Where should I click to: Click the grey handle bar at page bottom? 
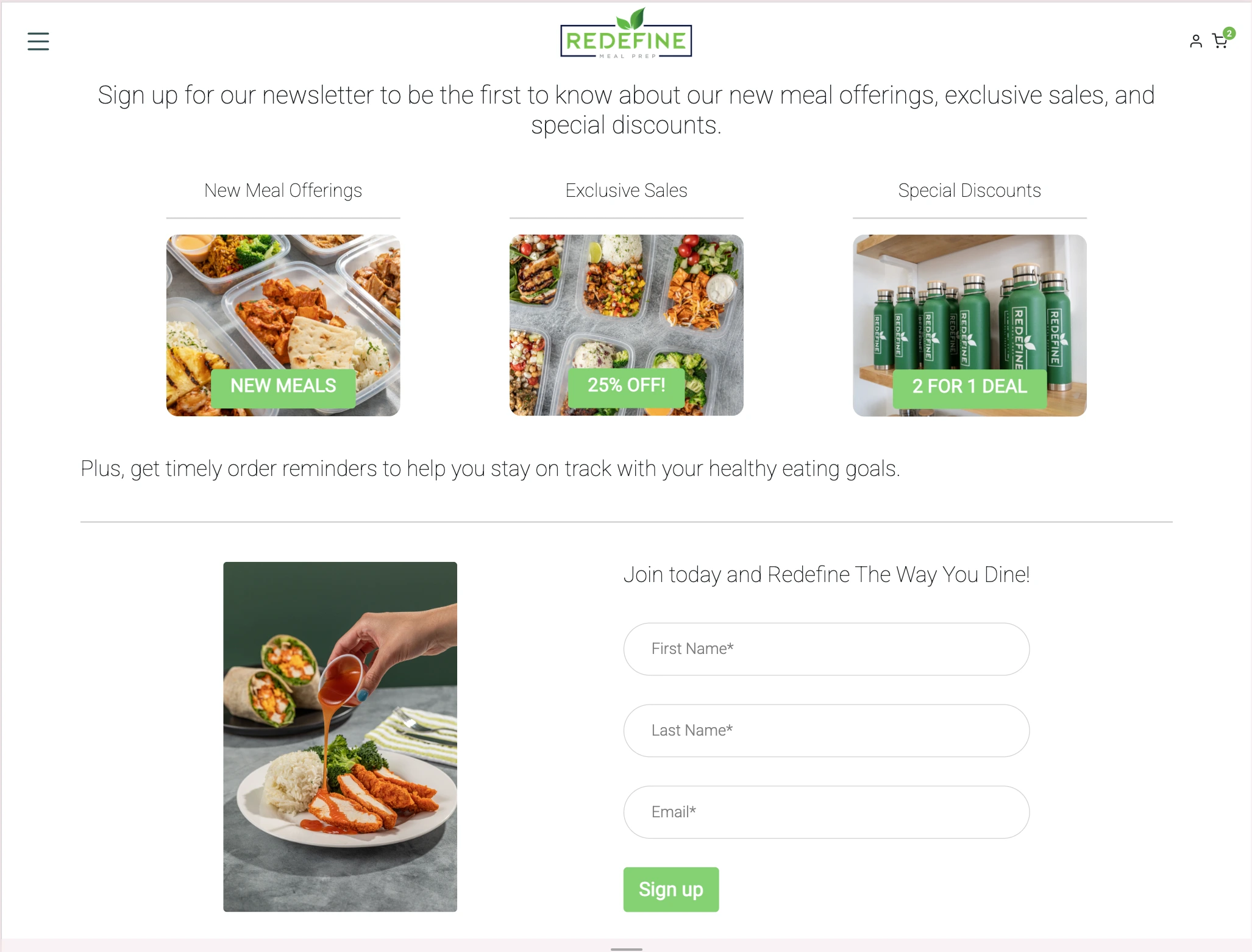(x=627, y=949)
